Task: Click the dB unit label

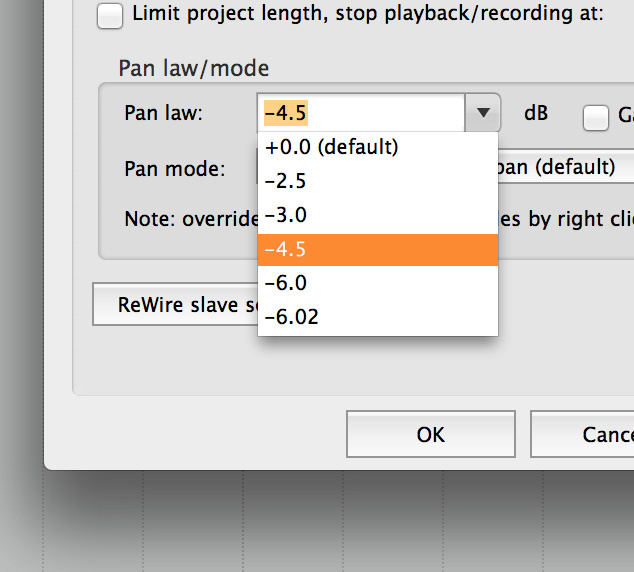Action: point(536,113)
